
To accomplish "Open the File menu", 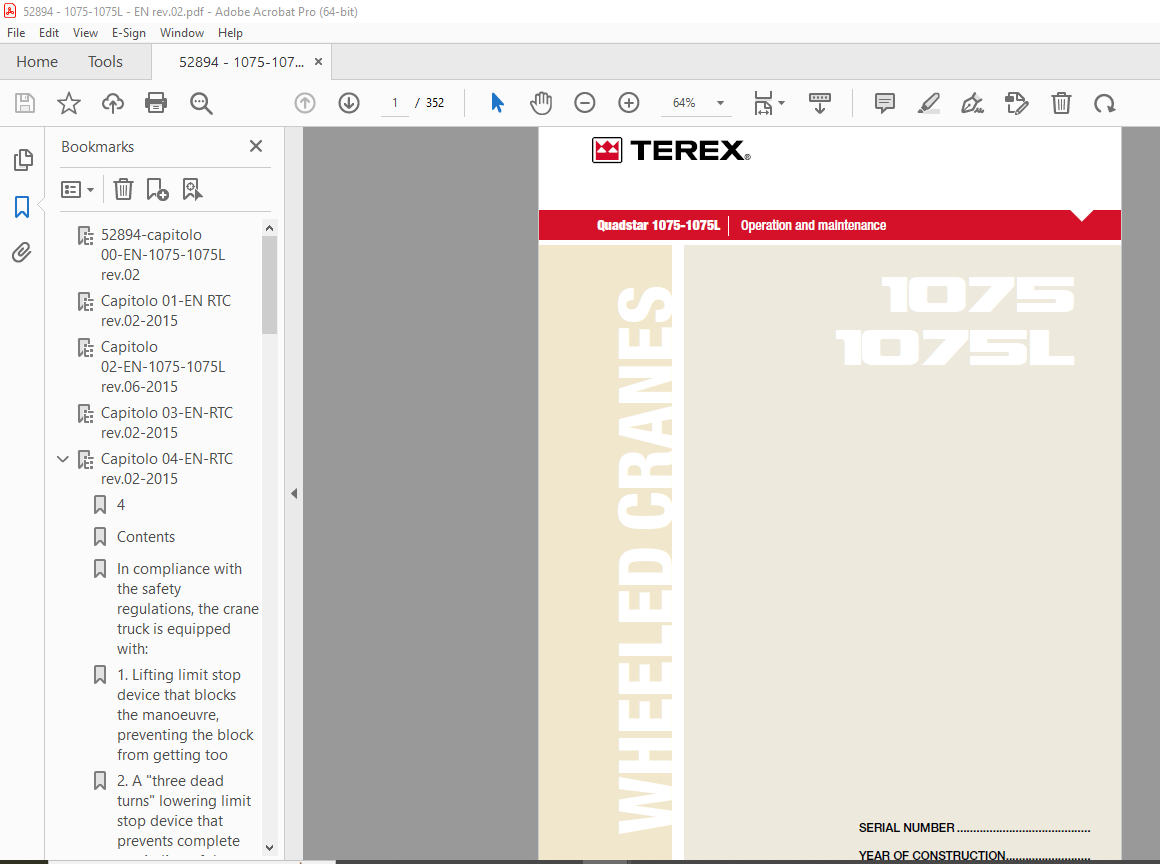I will click(x=16, y=33).
